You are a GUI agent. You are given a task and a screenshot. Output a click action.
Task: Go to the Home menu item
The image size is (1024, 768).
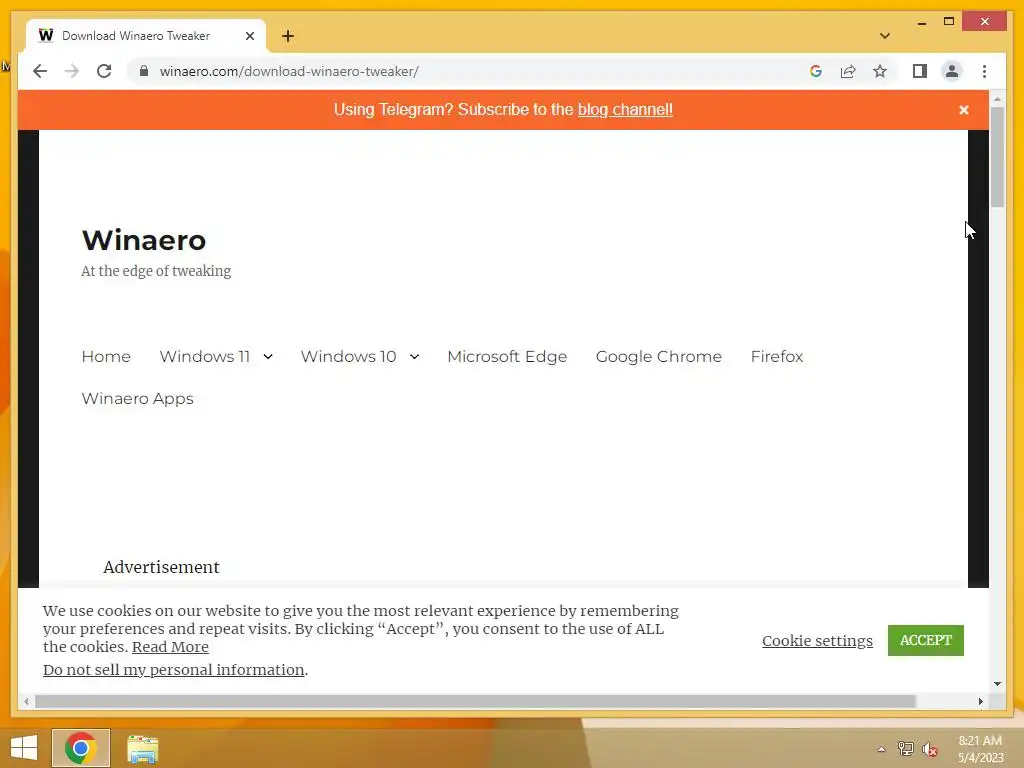[x=106, y=357]
